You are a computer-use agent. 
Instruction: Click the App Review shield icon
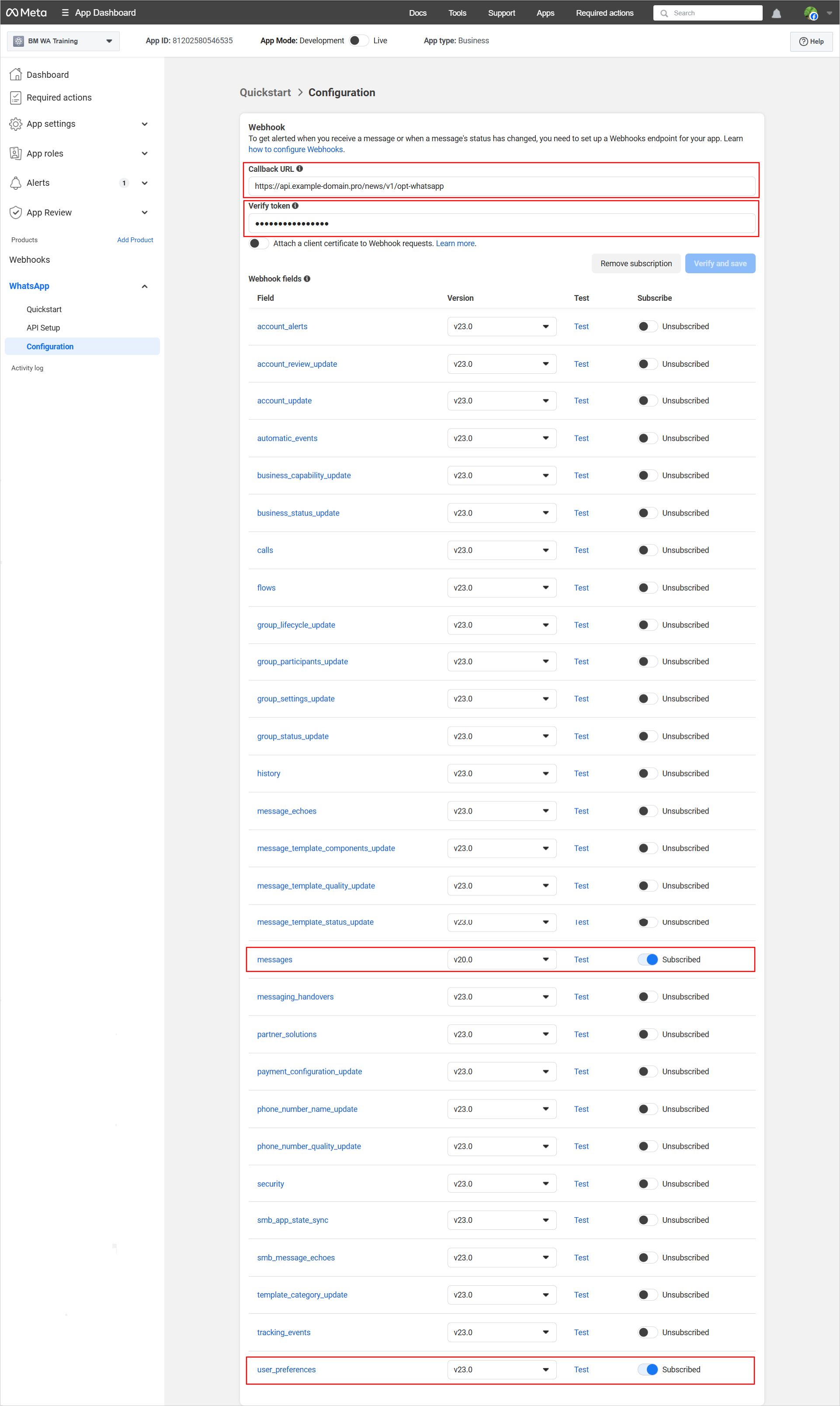point(16,212)
